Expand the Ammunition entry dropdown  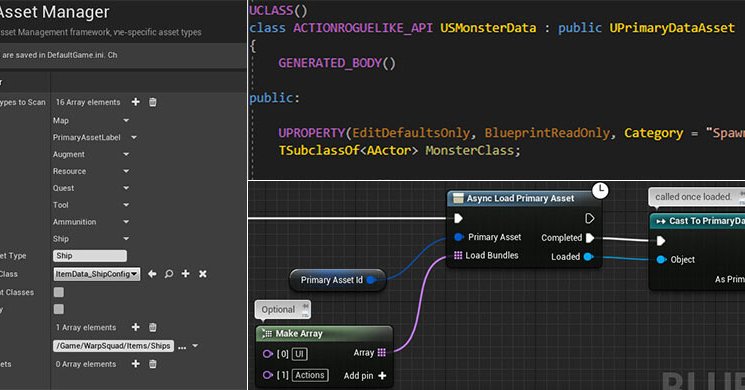[x=126, y=222]
